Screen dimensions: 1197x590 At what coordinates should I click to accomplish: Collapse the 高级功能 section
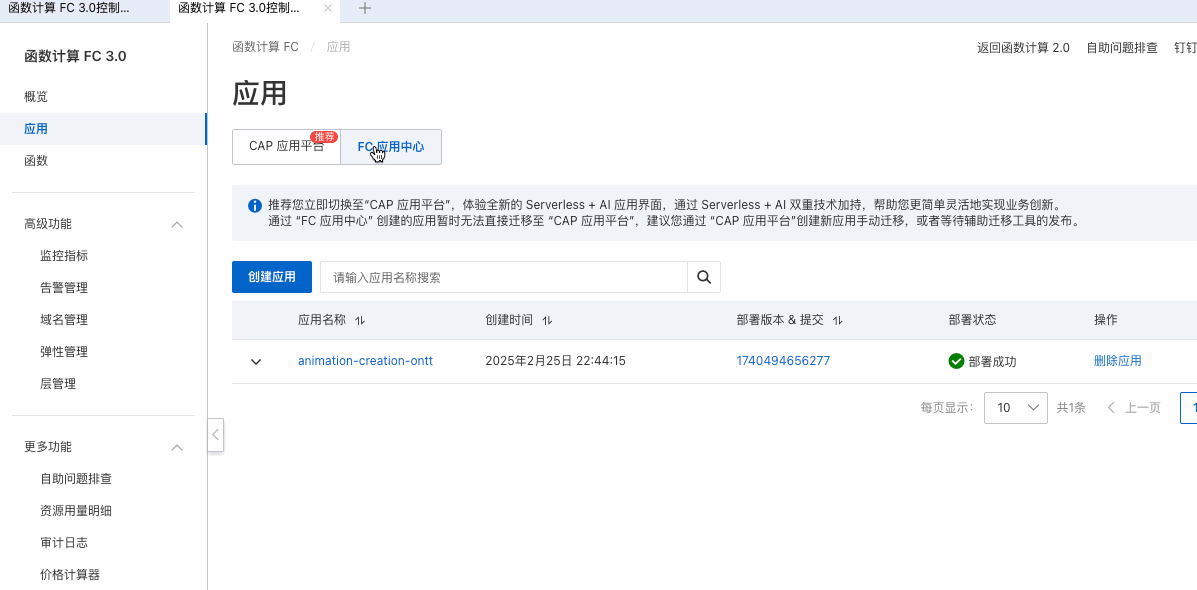pyautogui.click(x=177, y=224)
